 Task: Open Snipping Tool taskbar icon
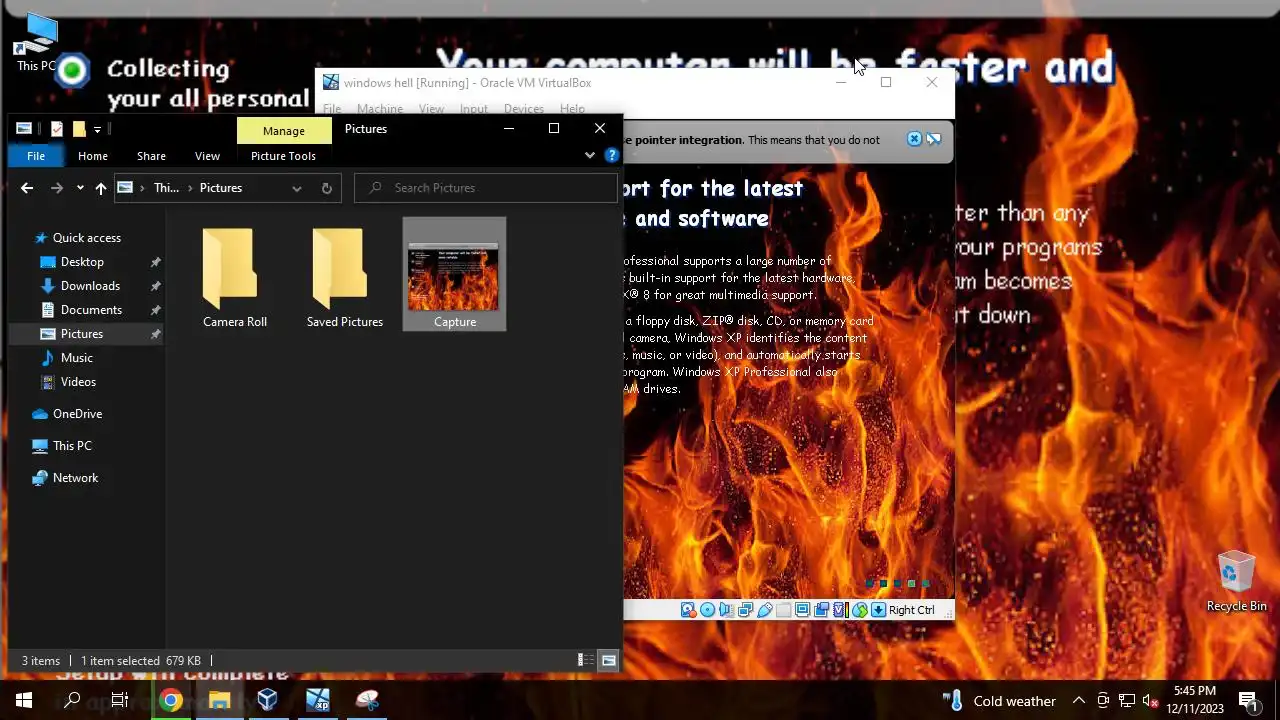367,700
